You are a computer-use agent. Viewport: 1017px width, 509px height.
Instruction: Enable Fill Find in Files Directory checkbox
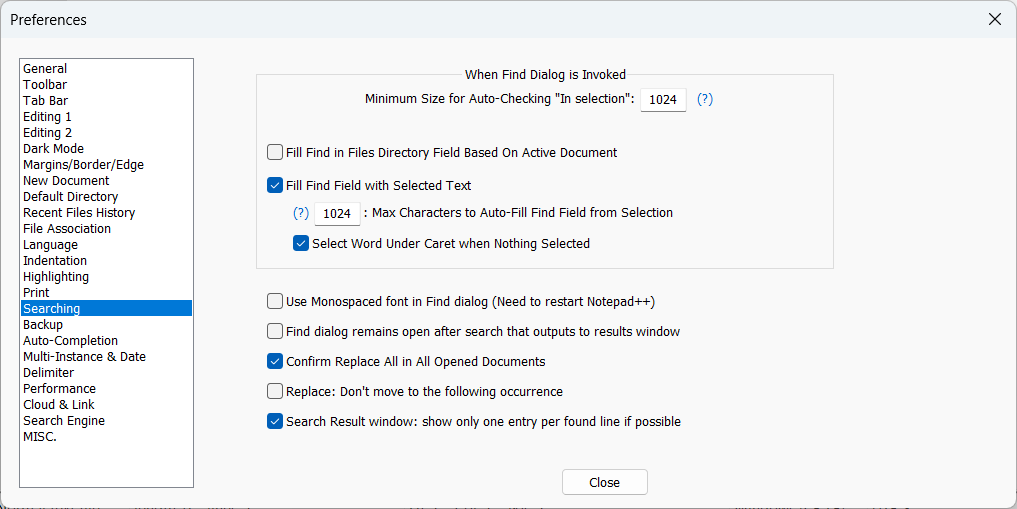(x=275, y=153)
